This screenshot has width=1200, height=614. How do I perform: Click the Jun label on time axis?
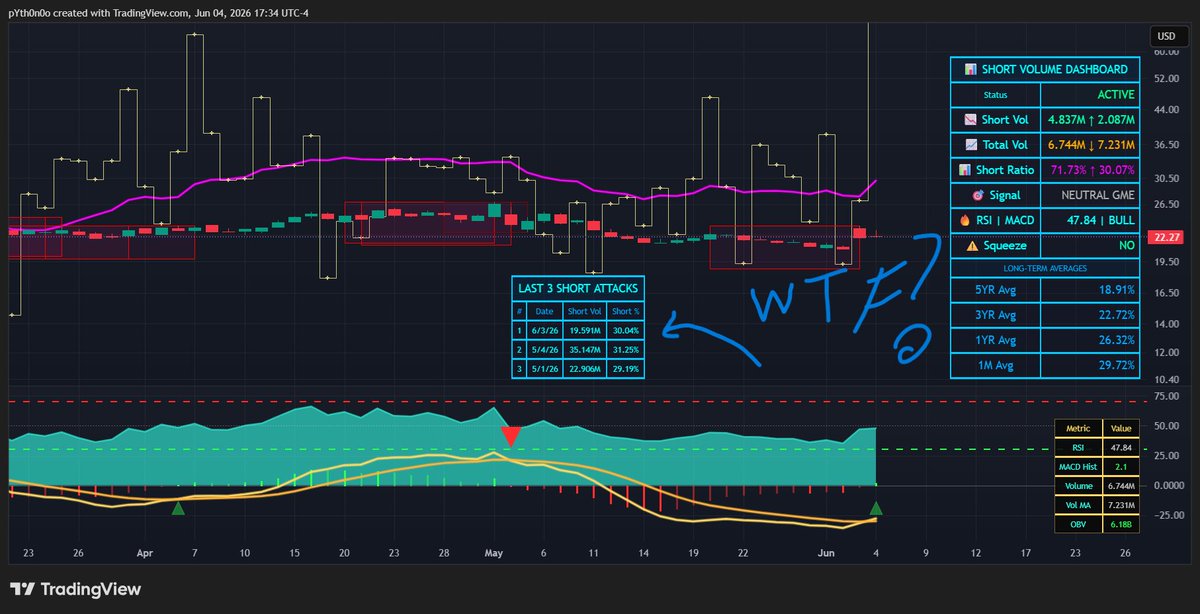(826, 551)
